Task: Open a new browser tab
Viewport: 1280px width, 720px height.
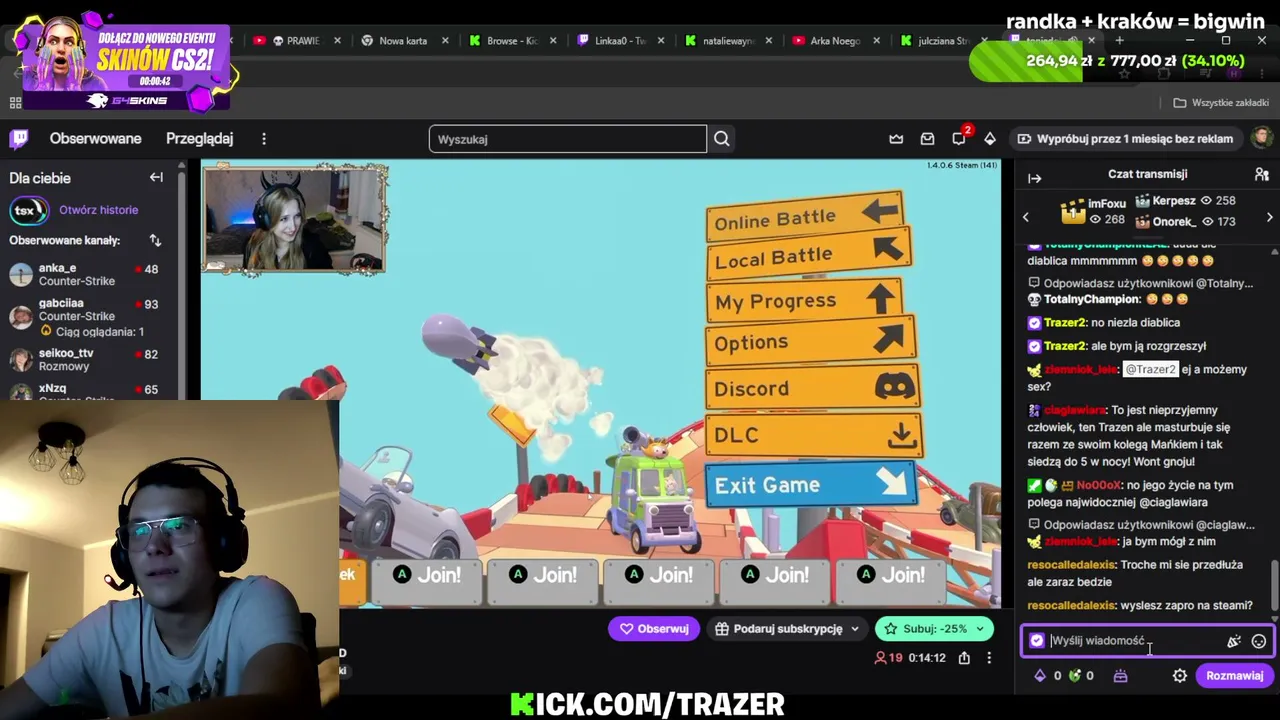Action: coord(1119,40)
